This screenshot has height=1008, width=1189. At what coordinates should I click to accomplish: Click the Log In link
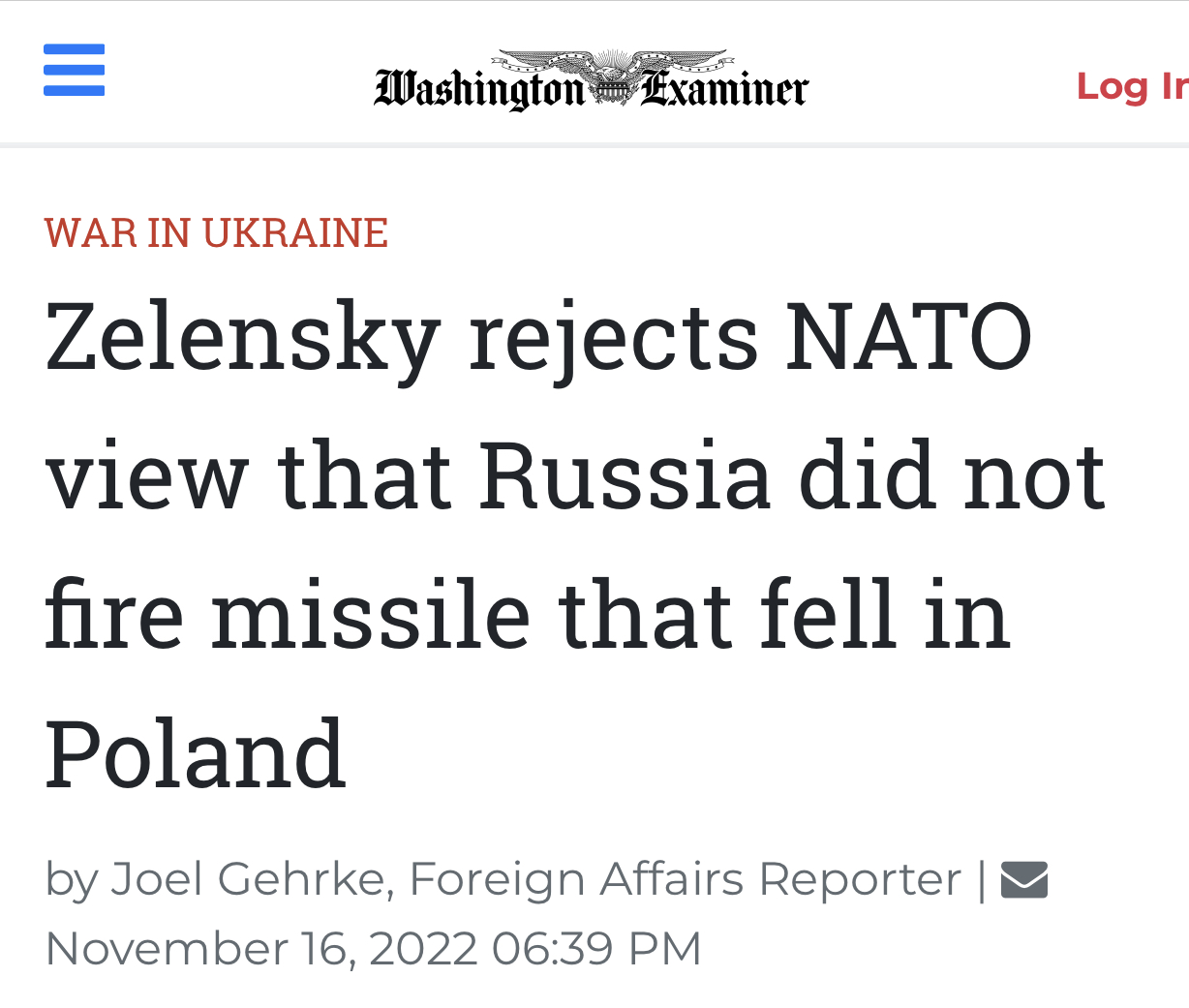coord(1131,86)
